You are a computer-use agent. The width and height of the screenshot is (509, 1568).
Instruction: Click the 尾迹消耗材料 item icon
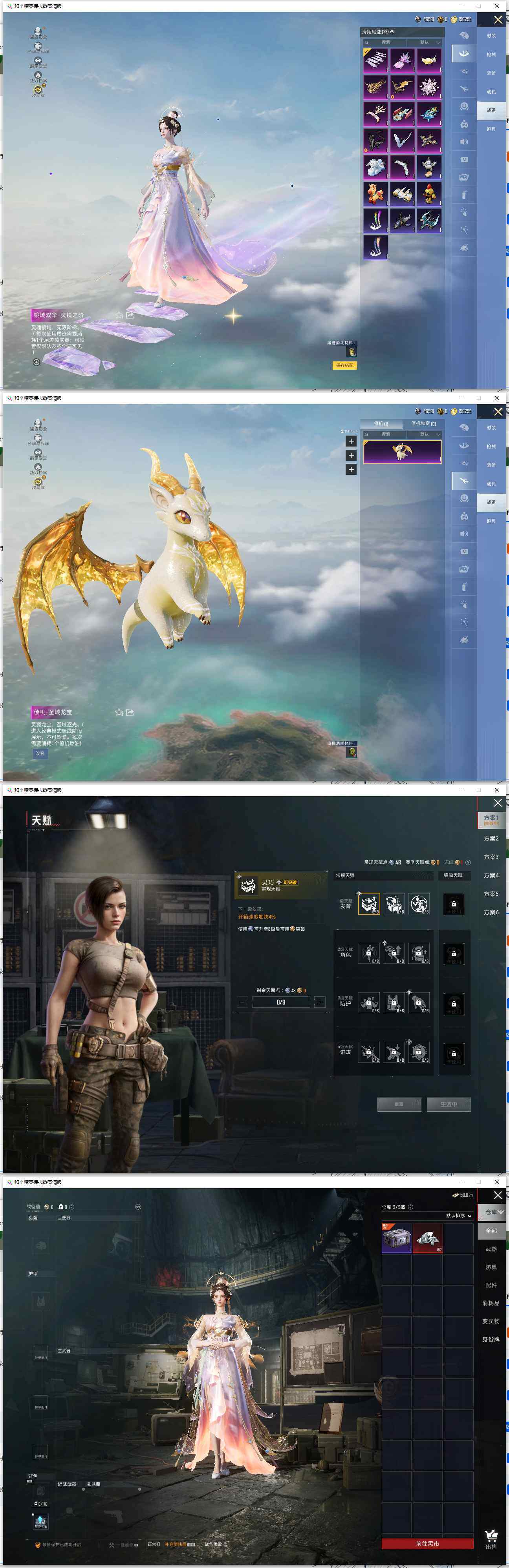coord(351,352)
